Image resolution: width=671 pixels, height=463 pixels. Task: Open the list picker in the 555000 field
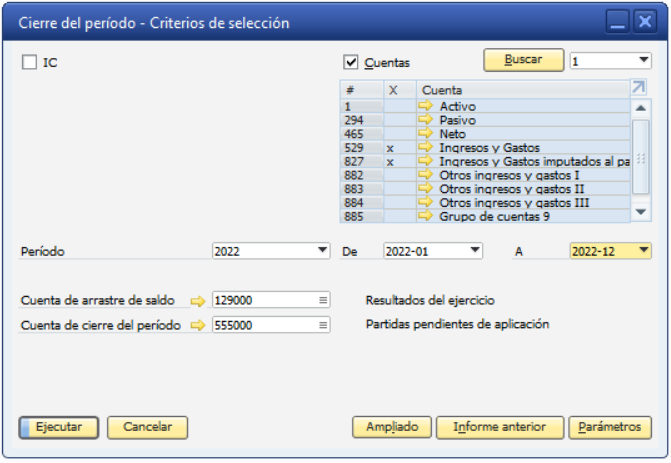coord(323,325)
